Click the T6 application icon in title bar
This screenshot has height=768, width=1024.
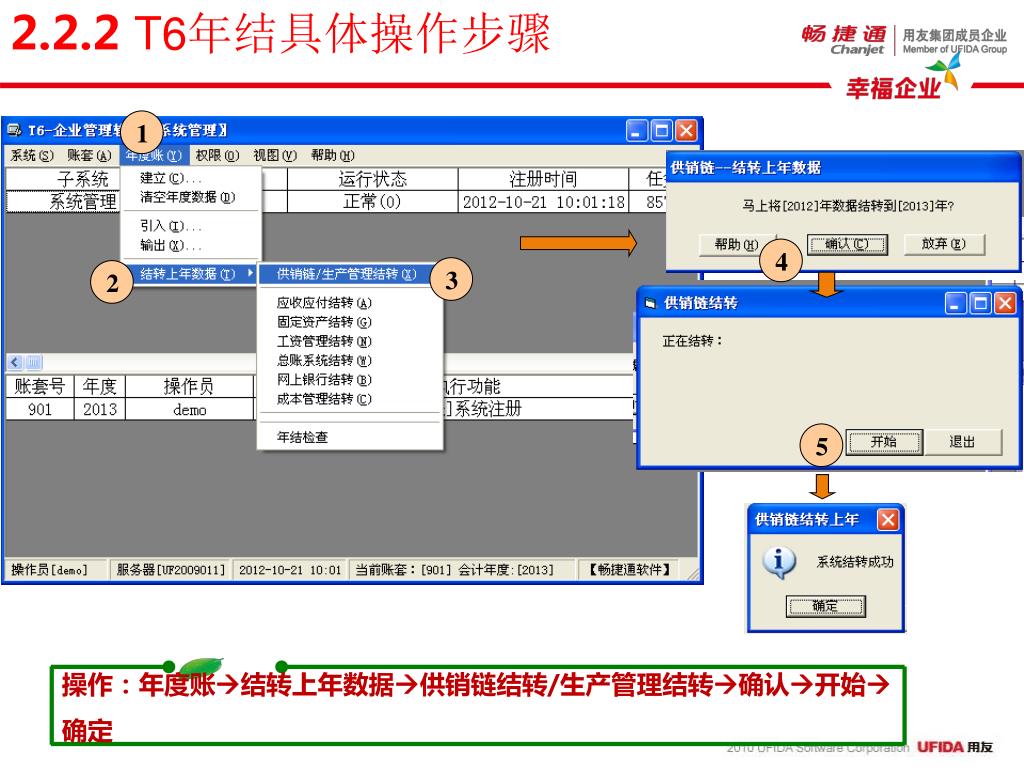coord(14,130)
